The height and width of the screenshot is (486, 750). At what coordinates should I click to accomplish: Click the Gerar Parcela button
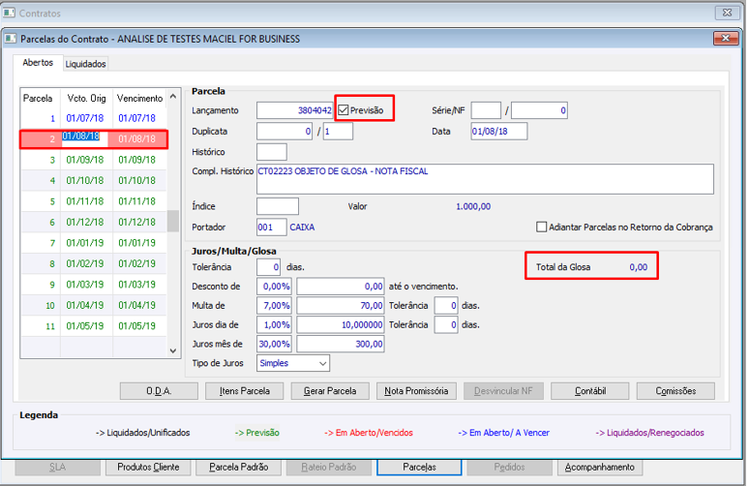point(330,391)
